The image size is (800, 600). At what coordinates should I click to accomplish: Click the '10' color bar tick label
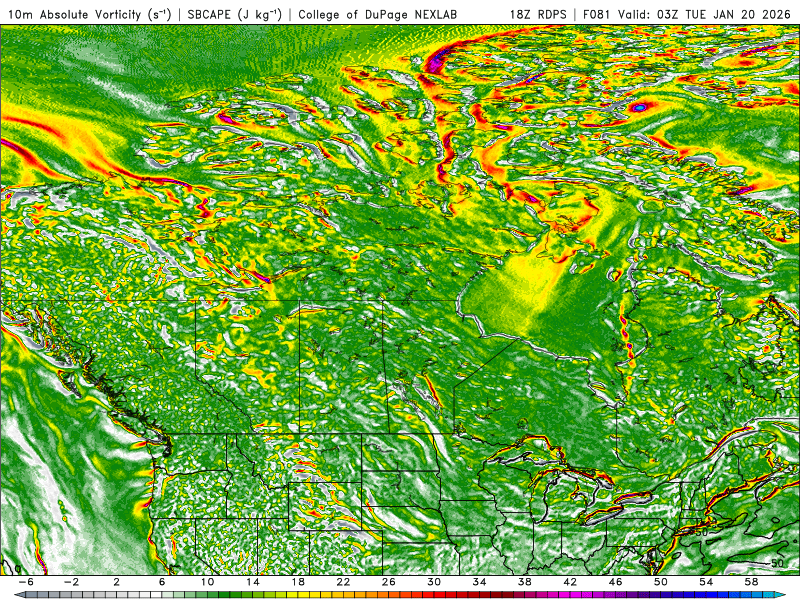tap(207, 582)
